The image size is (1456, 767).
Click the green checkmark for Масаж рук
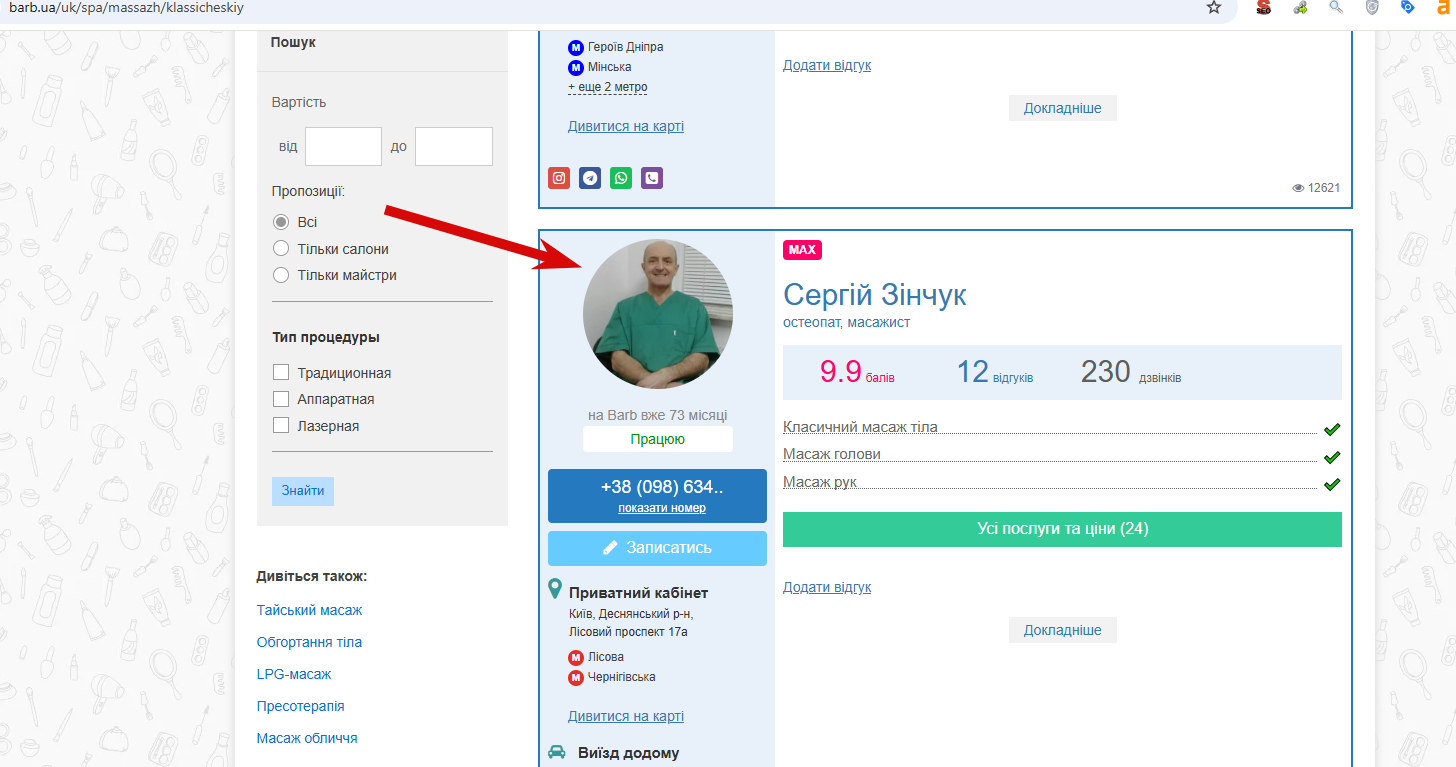click(x=1331, y=484)
